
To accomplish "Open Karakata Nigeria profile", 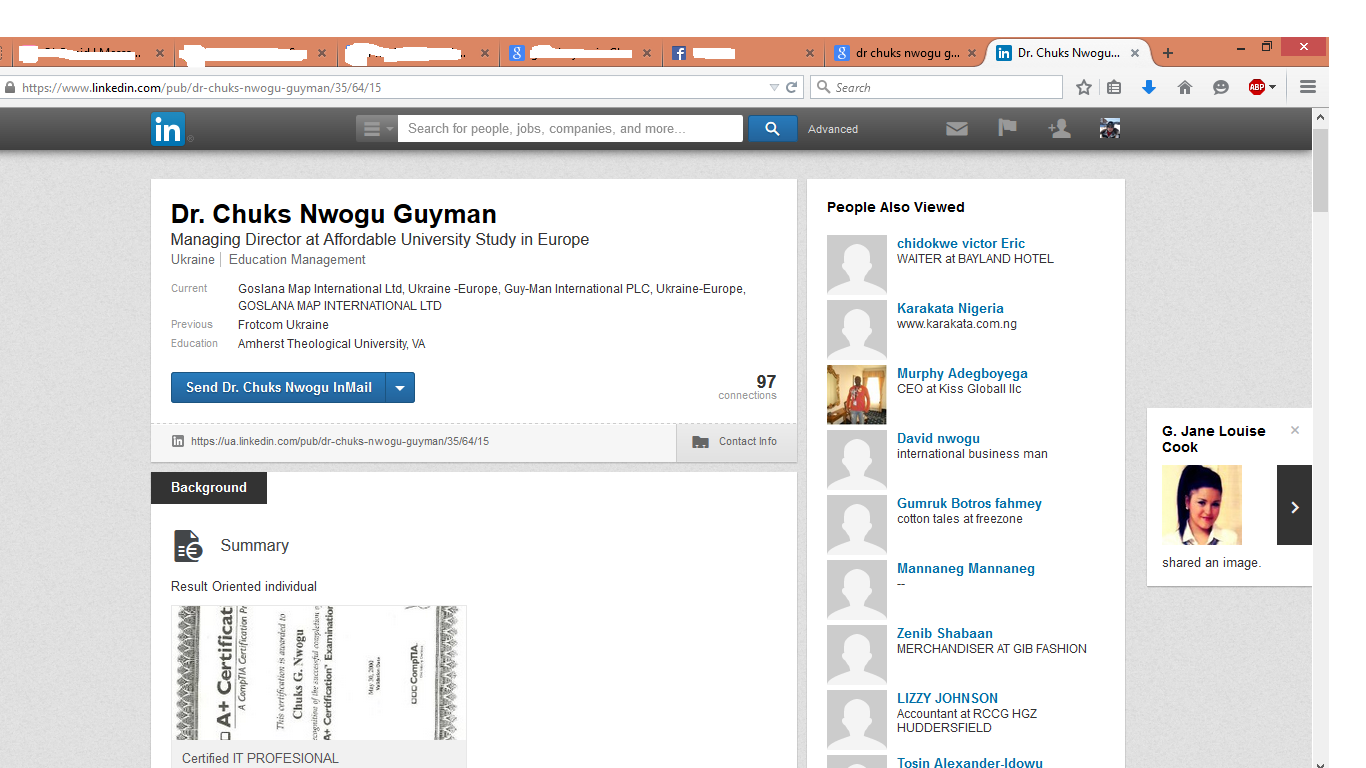I will coord(950,308).
